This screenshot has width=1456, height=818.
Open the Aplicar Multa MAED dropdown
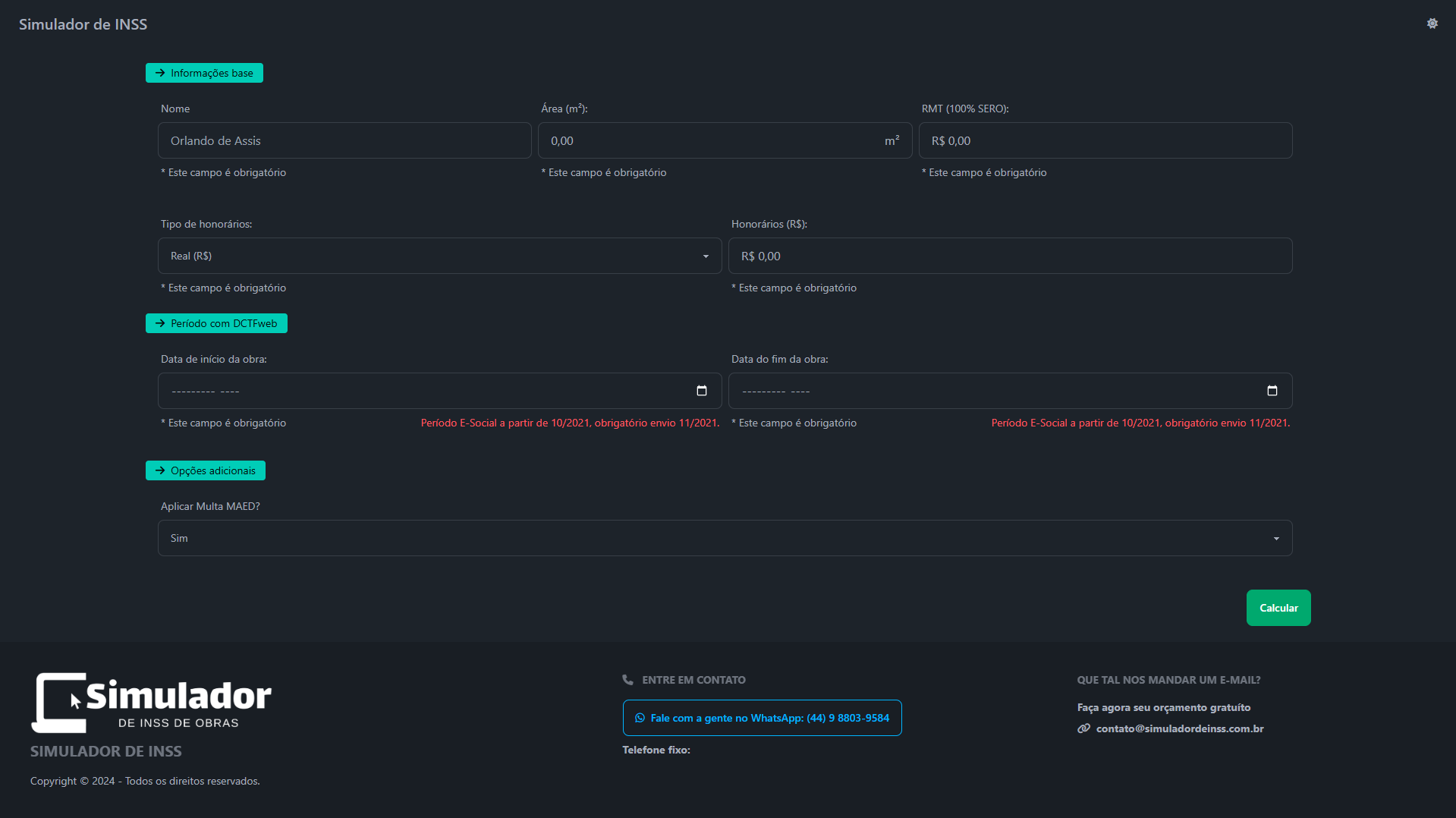pyautogui.click(x=725, y=538)
